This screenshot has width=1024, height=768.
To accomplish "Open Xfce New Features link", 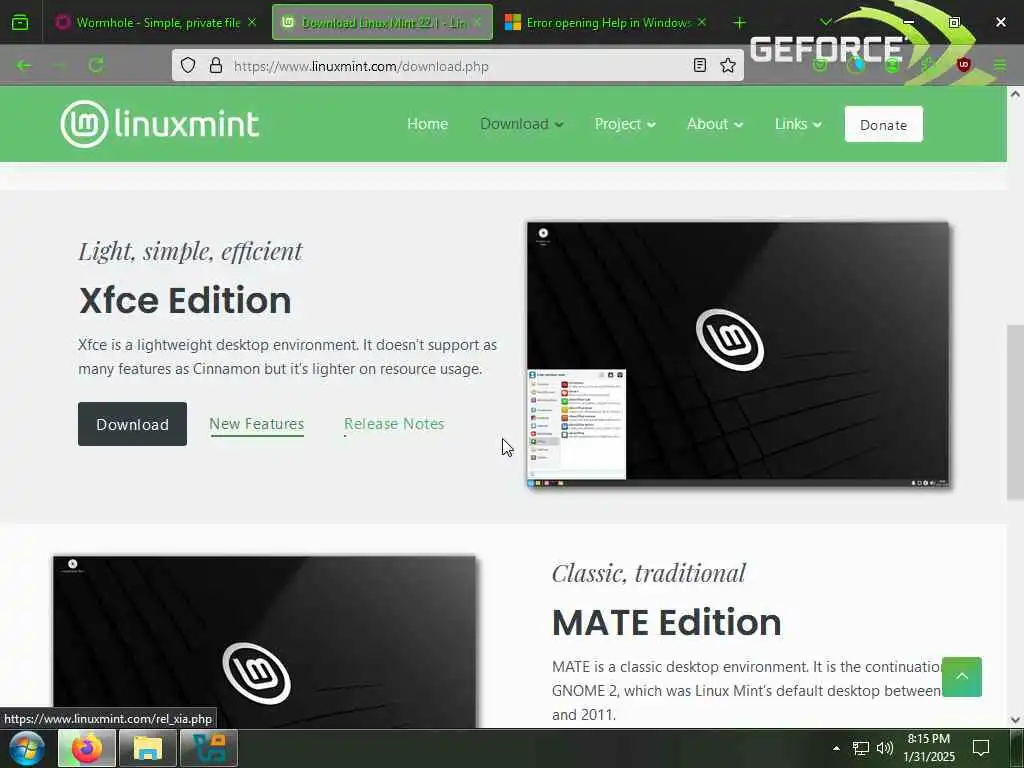I will pos(257,424).
